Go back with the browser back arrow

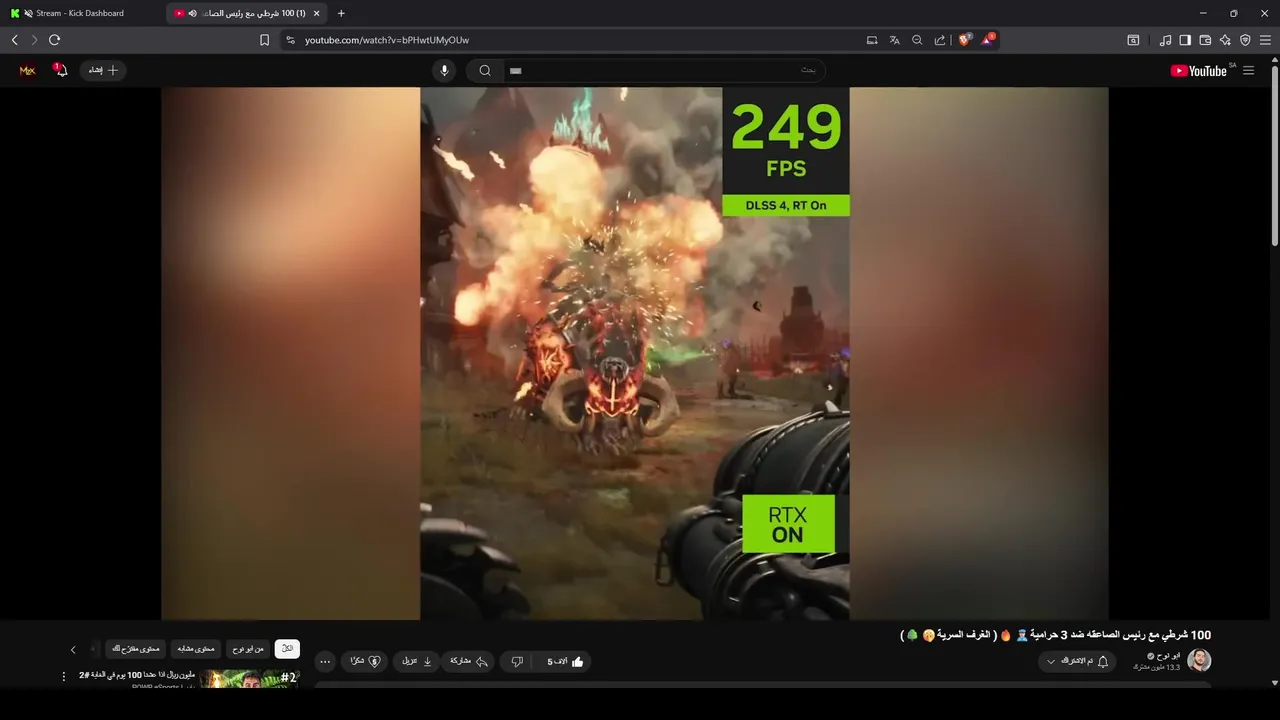(x=14, y=40)
